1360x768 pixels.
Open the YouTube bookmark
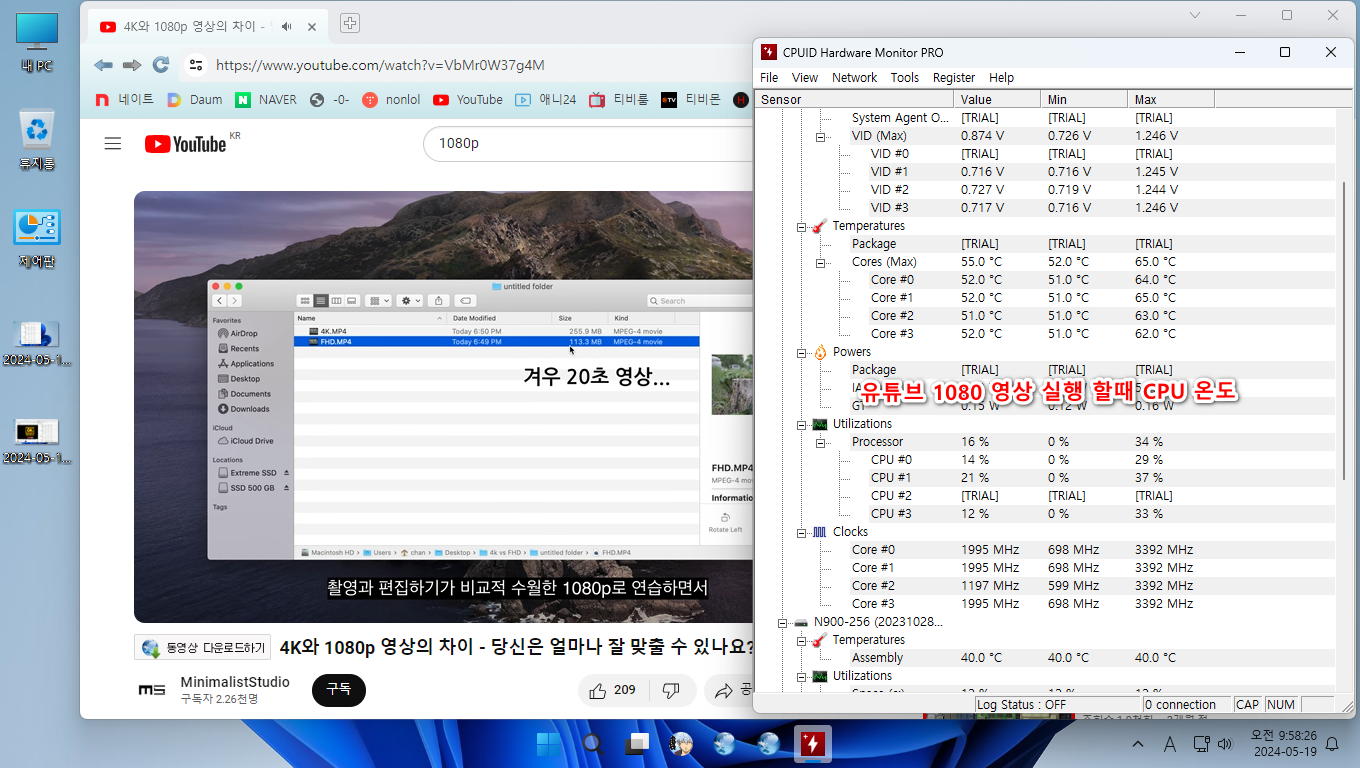pos(468,100)
